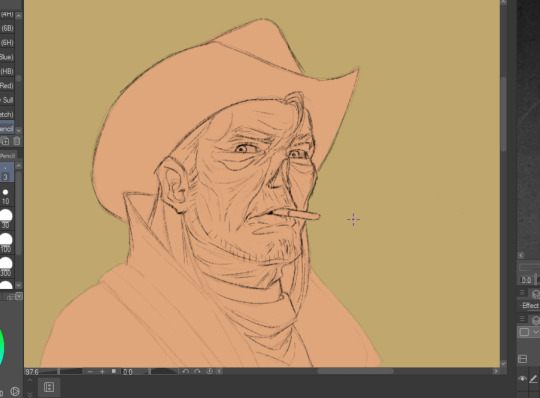Toggle the layer editing pencil icon
The height and width of the screenshot is (398, 540).
(533, 379)
